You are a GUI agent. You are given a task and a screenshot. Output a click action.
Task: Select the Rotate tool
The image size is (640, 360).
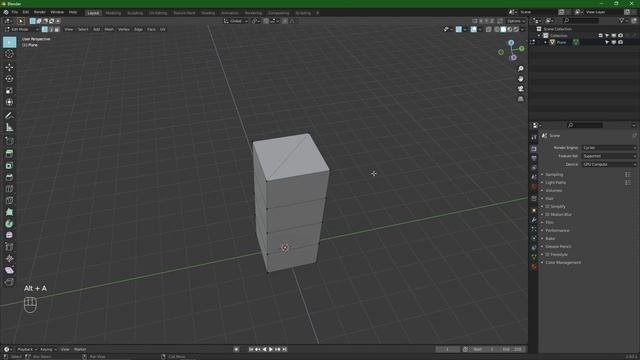coord(9,79)
